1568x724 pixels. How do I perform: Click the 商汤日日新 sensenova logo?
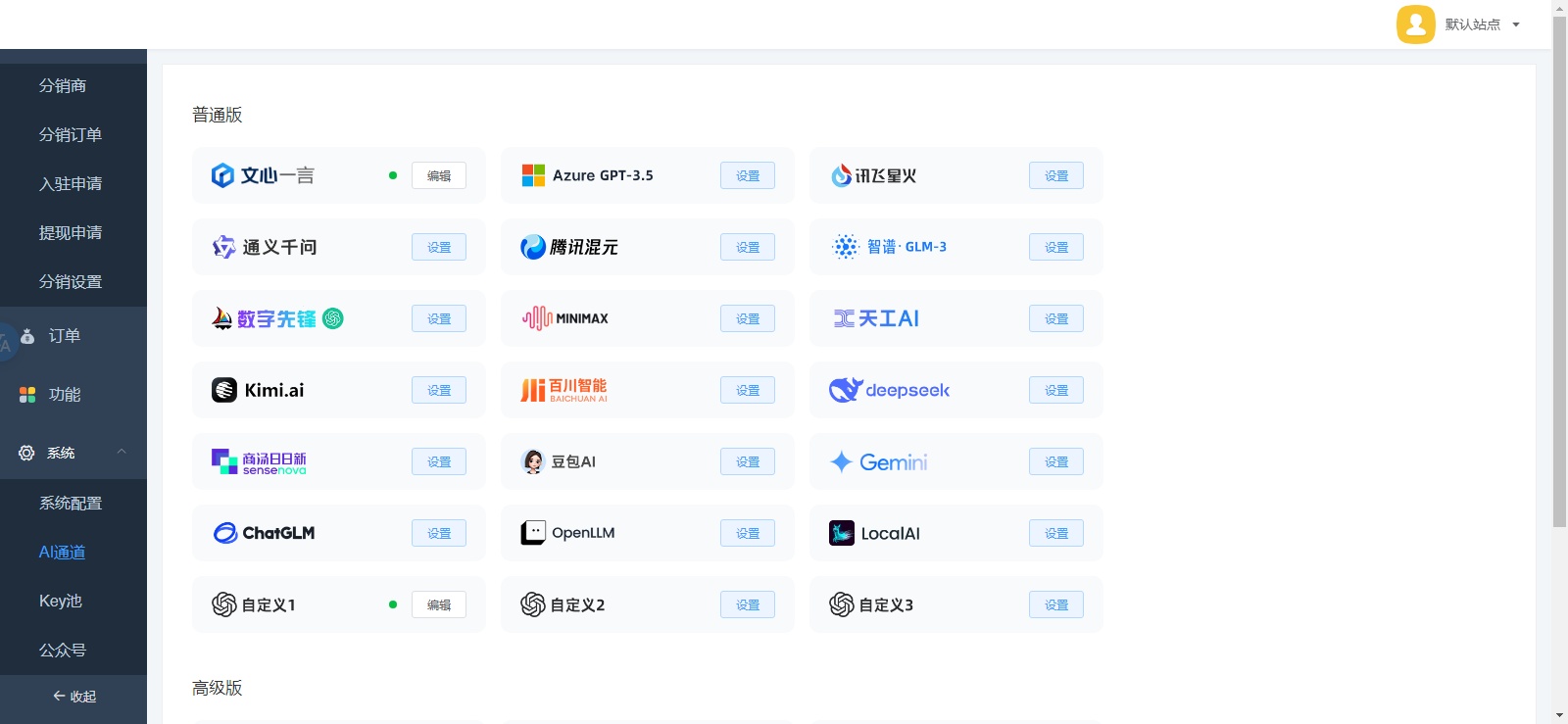259,461
